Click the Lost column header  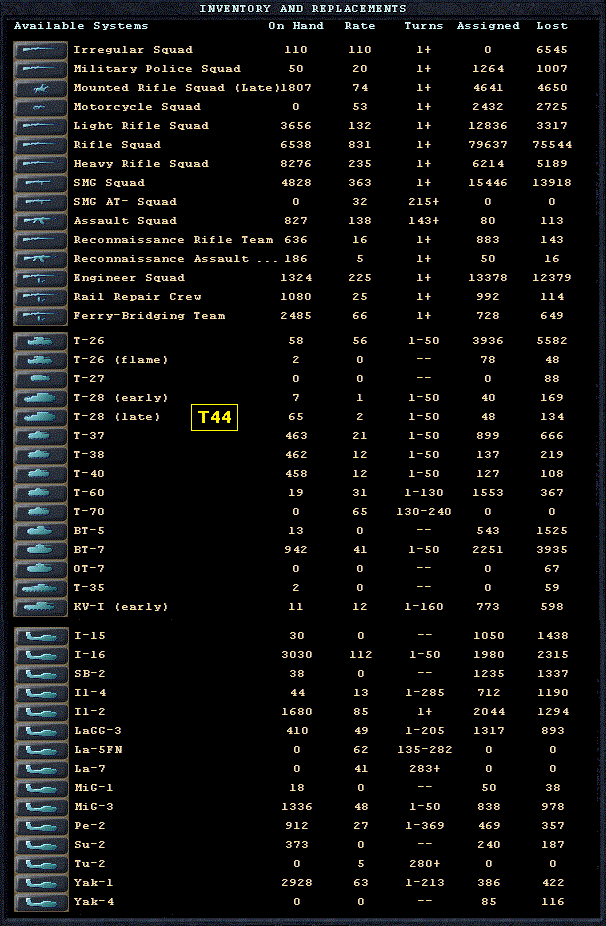tap(552, 26)
